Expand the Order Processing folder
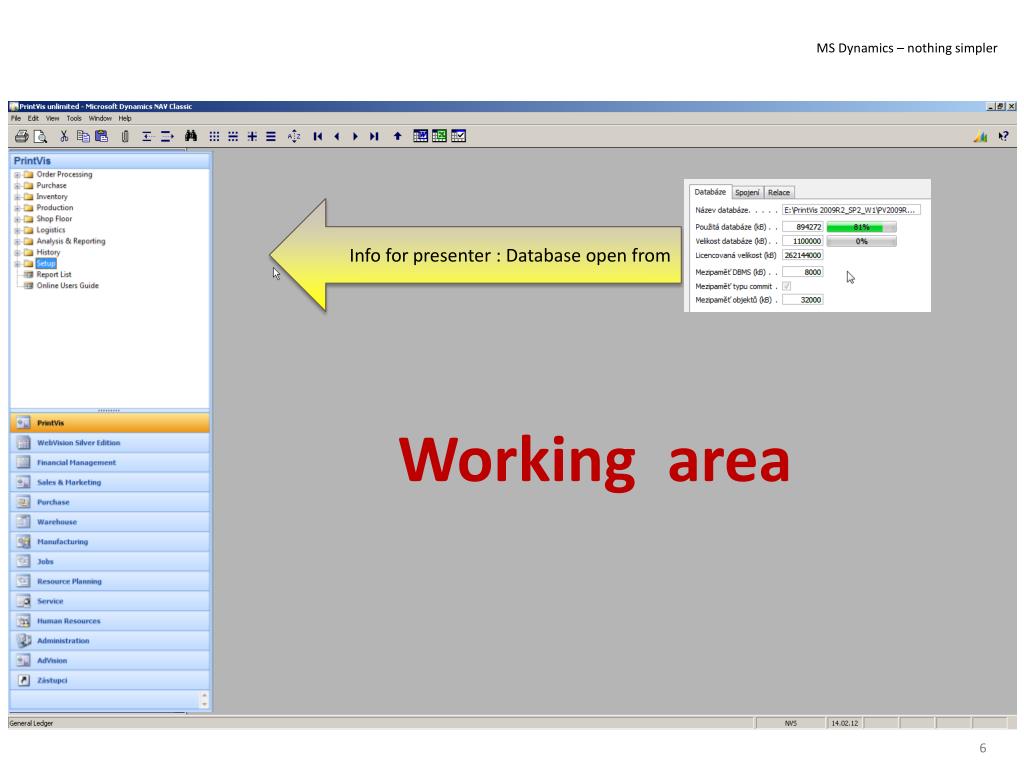This screenshot has height=768, width=1024. pos(17,175)
